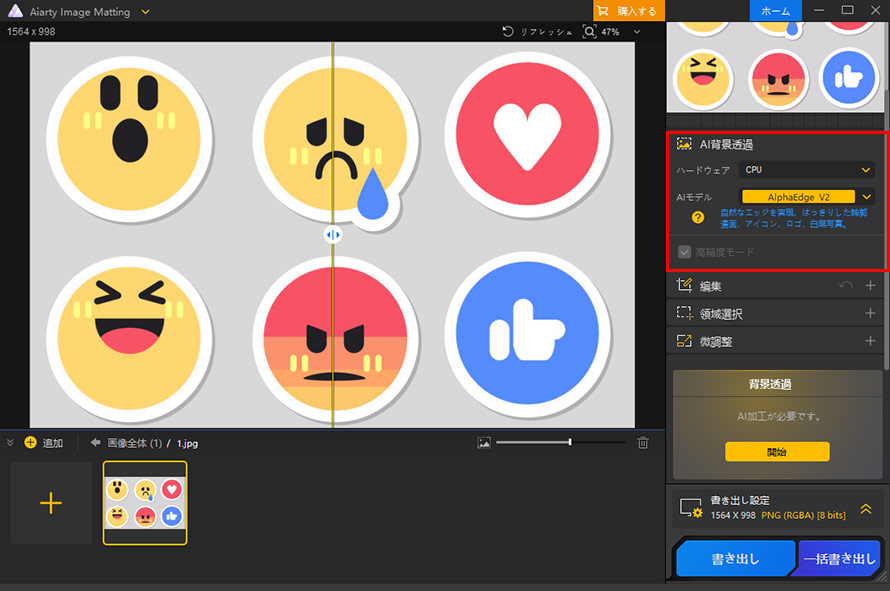Click the yellow 追加 add icon
890x591 pixels.
[30, 442]
